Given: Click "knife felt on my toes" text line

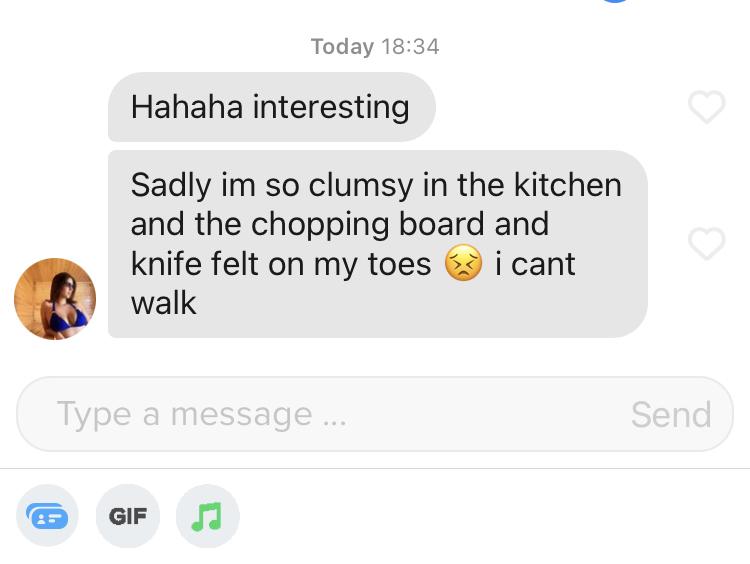Looking at the screenshot, I should pos(281,264).
